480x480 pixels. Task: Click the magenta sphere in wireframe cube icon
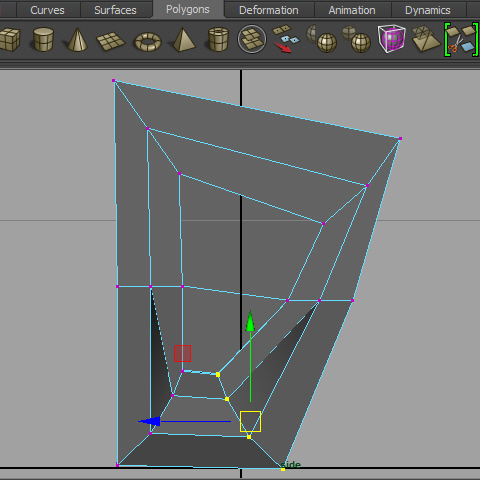(x=392, y=39)
